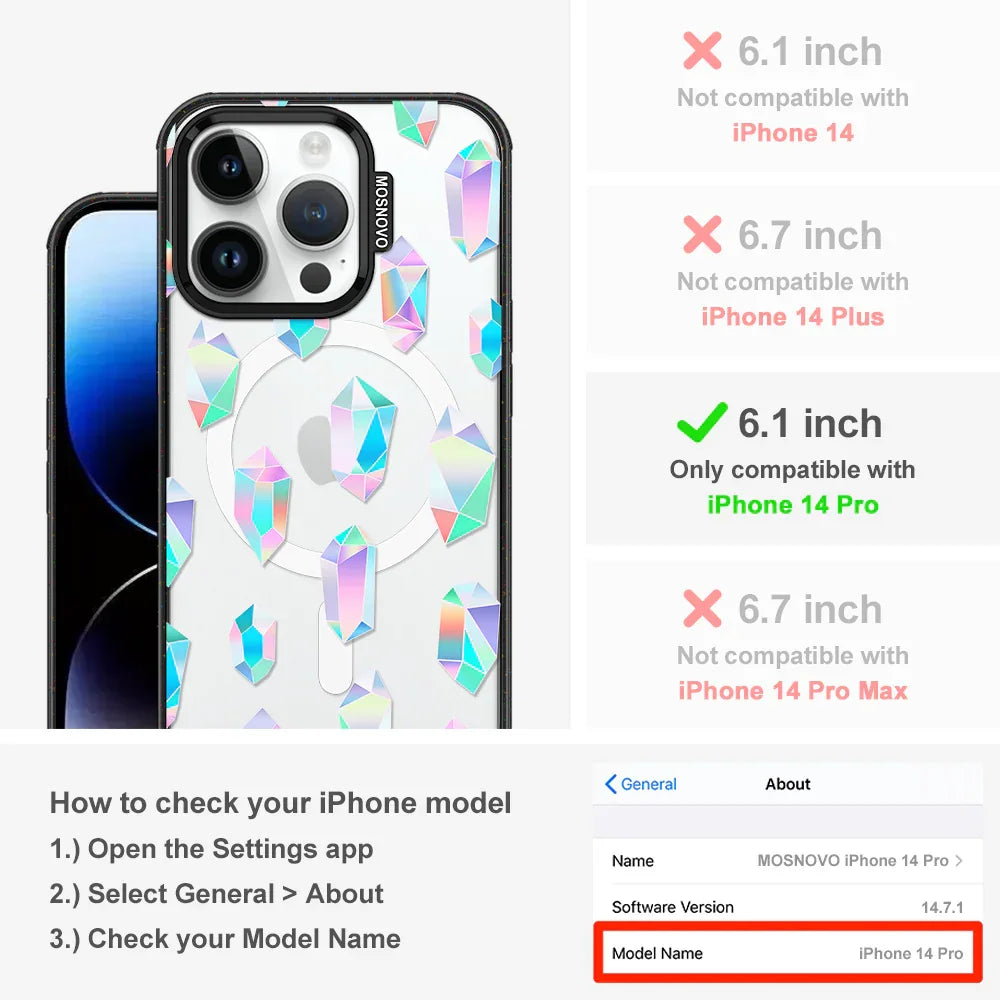Click the green iPhone 14 Pro label

[x=793, y=504]
